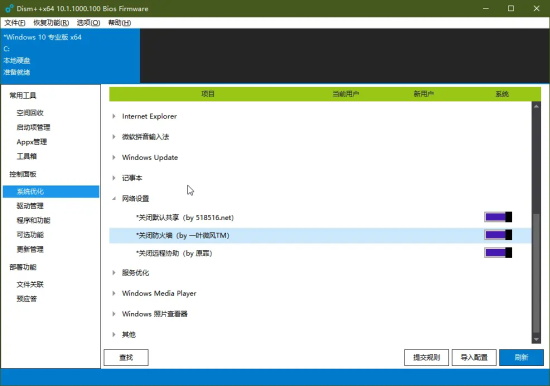
Task: Click the list scrollbar up arrow
Action: point(536,106)
